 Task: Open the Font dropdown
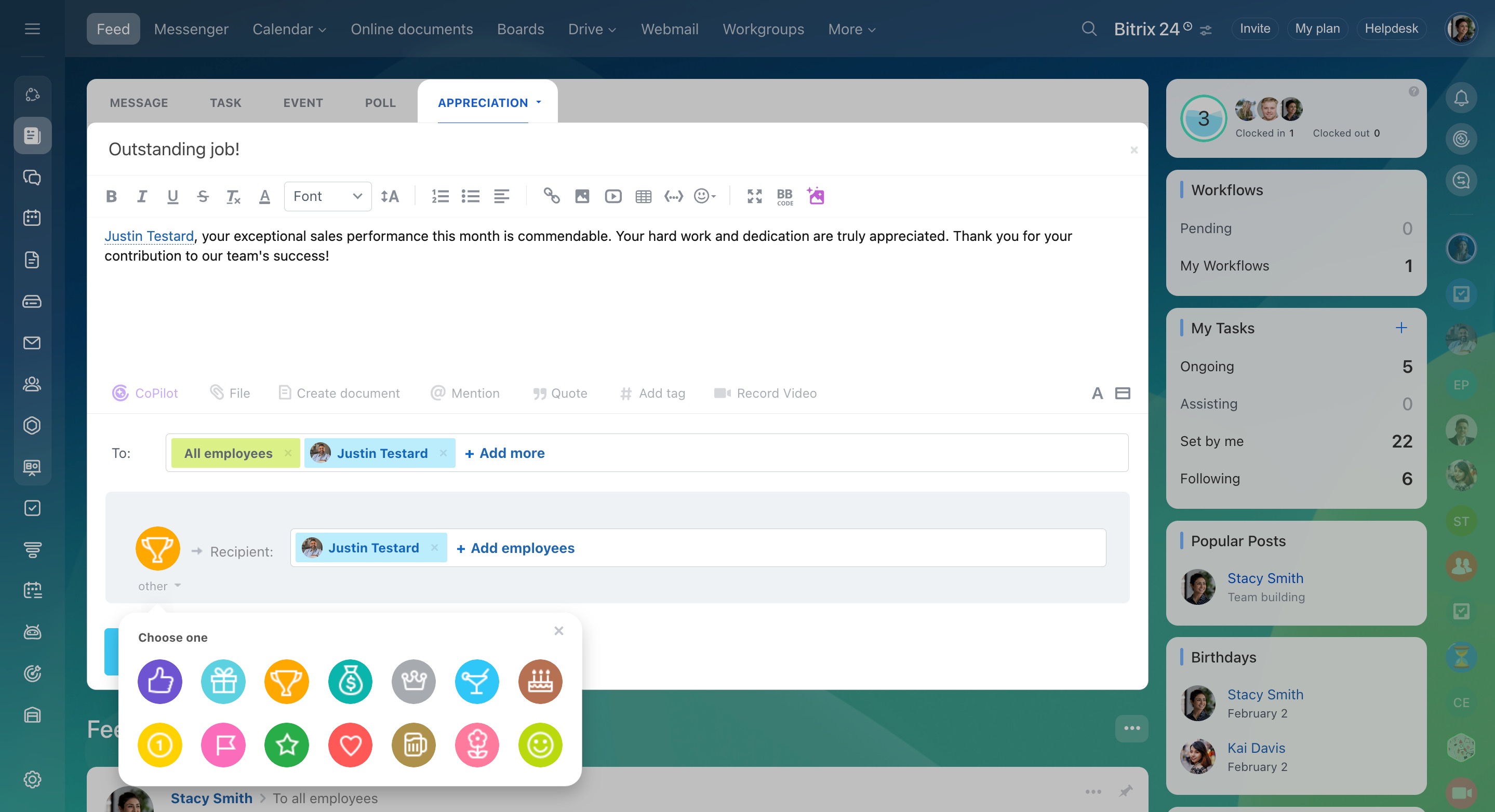click(327, 196)
